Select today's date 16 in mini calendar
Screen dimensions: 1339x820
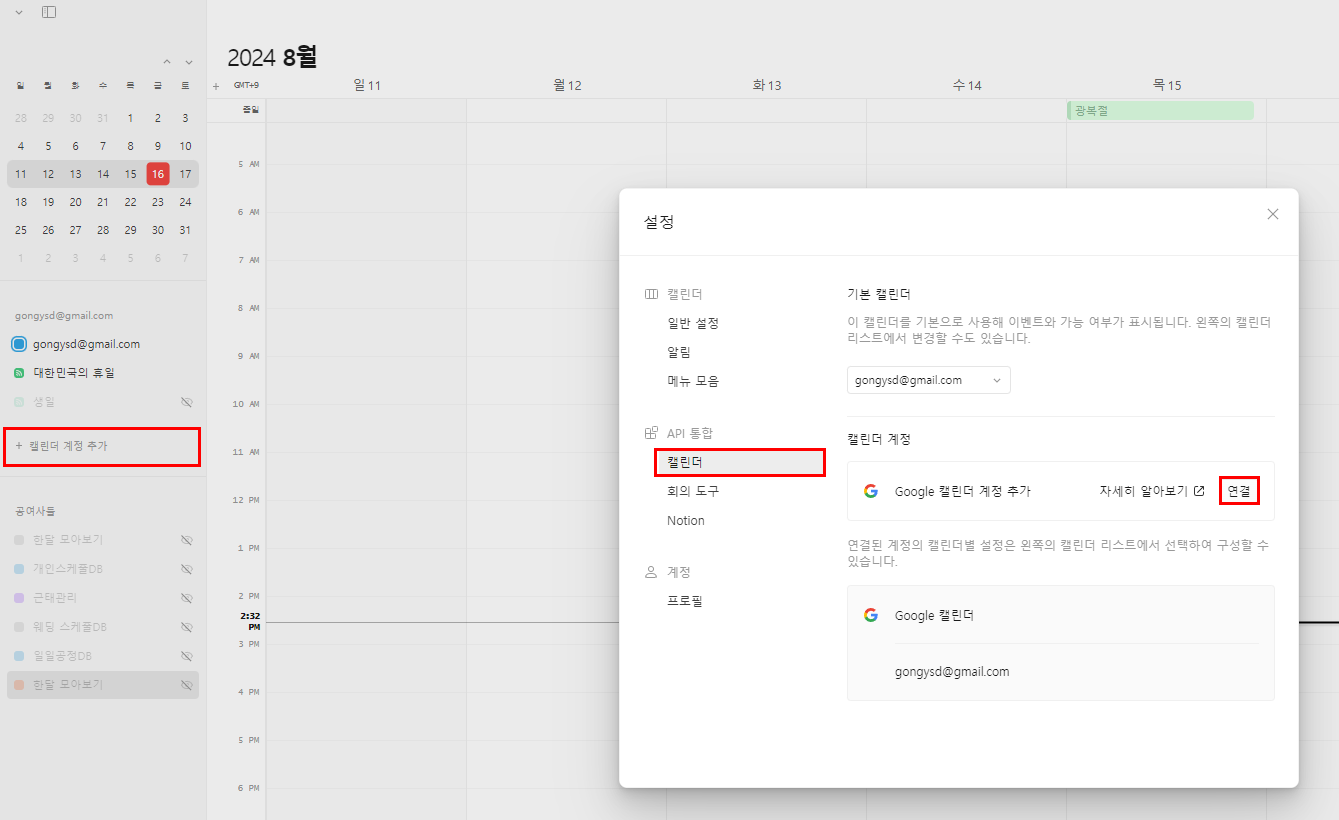point(158,174)
